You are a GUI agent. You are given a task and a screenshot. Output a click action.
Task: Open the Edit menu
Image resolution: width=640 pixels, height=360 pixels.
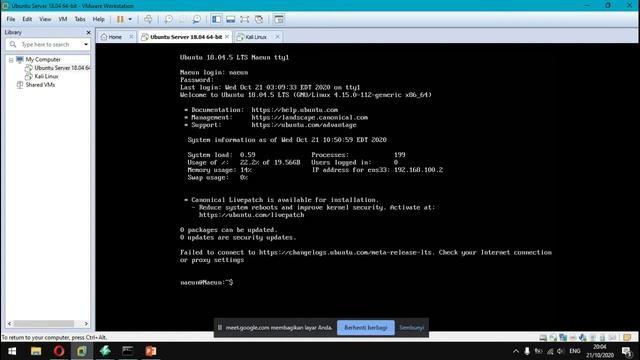click(27, 19)
